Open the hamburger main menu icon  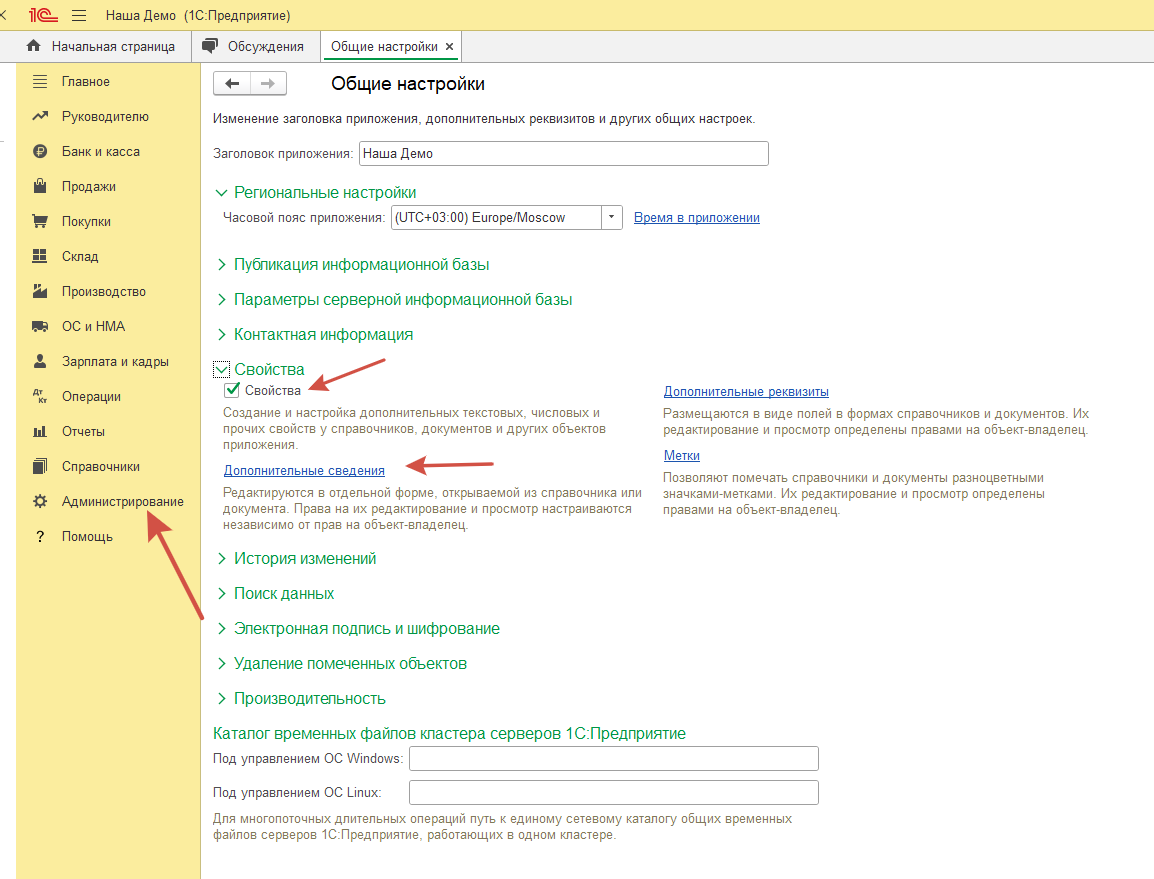click(x=80, y=16)
